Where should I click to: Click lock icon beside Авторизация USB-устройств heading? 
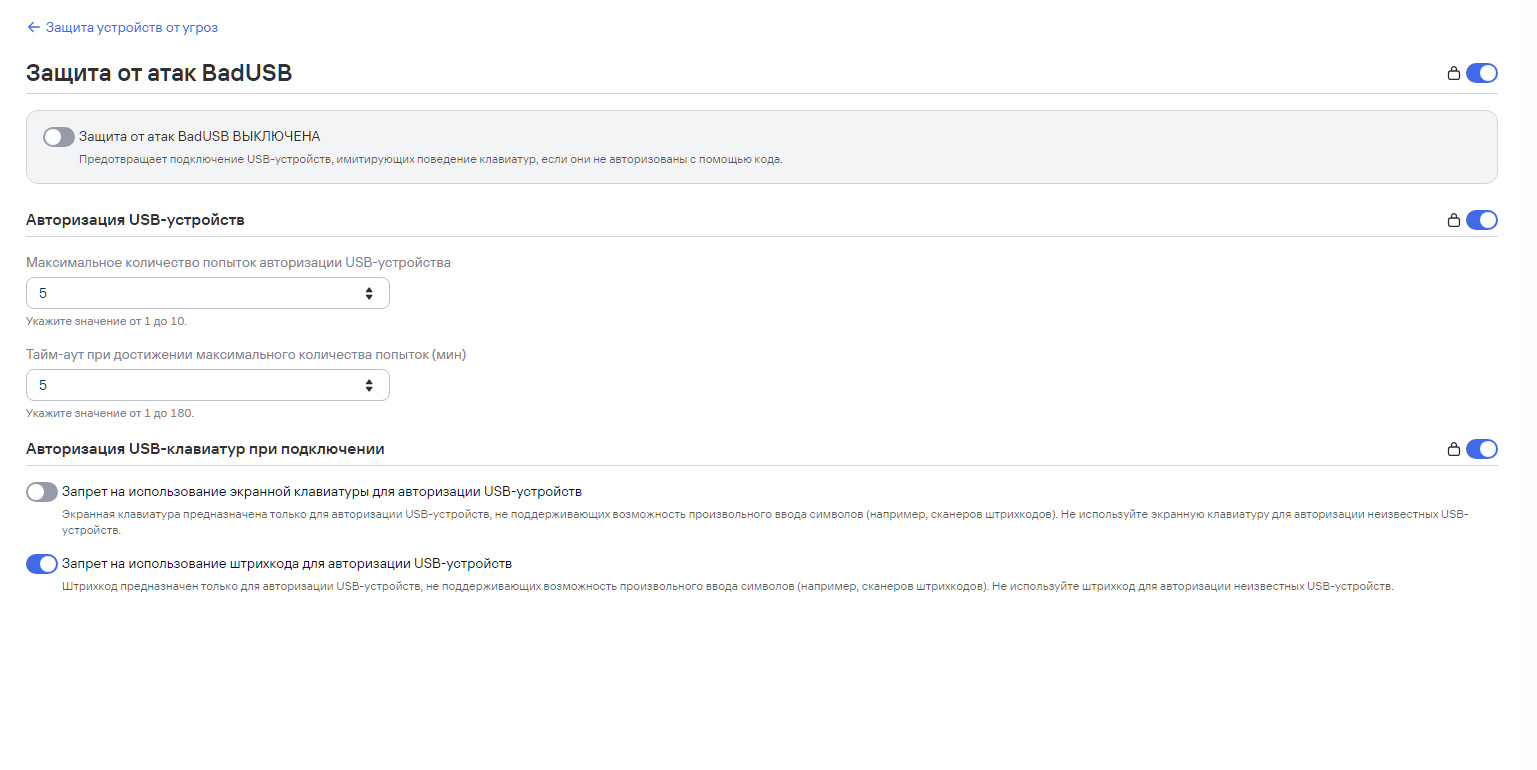pyautogui.click(x=1454, y=220)
